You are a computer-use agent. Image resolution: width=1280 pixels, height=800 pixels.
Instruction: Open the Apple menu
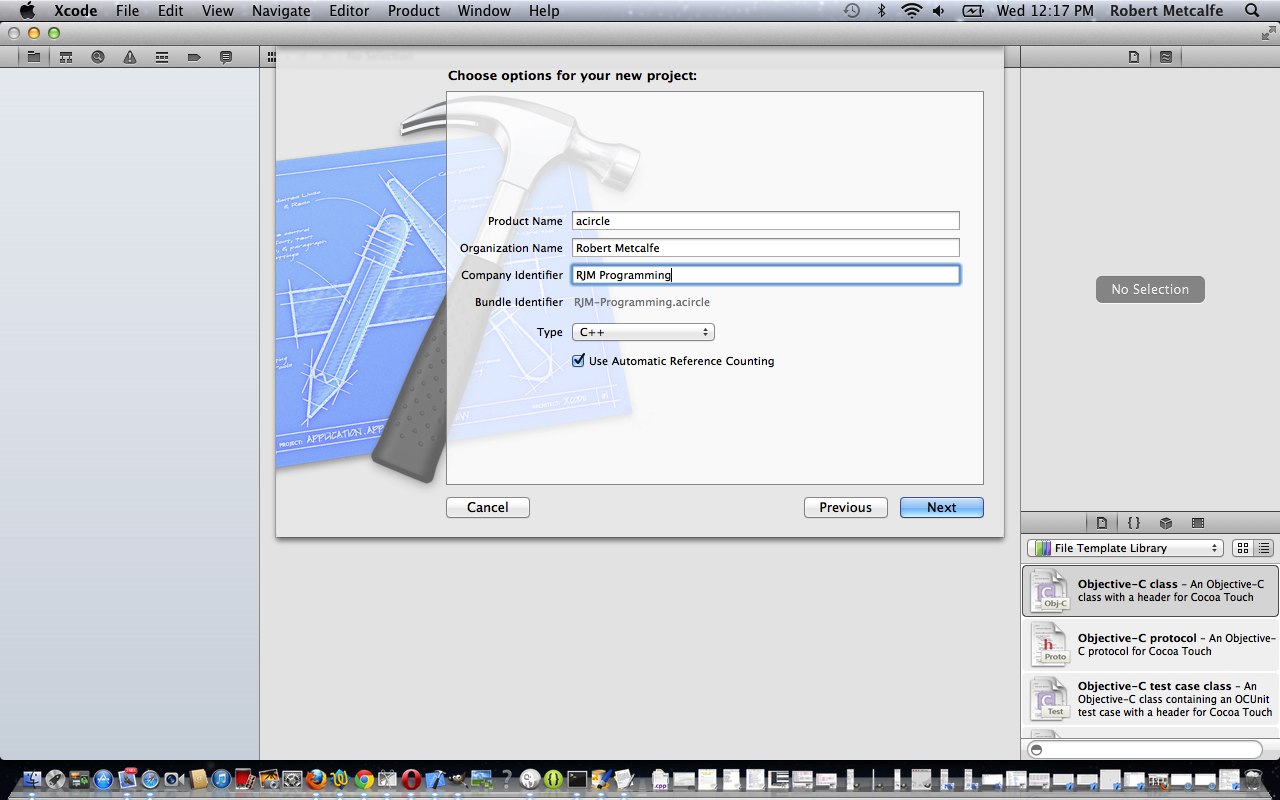[x=27, y=11]
